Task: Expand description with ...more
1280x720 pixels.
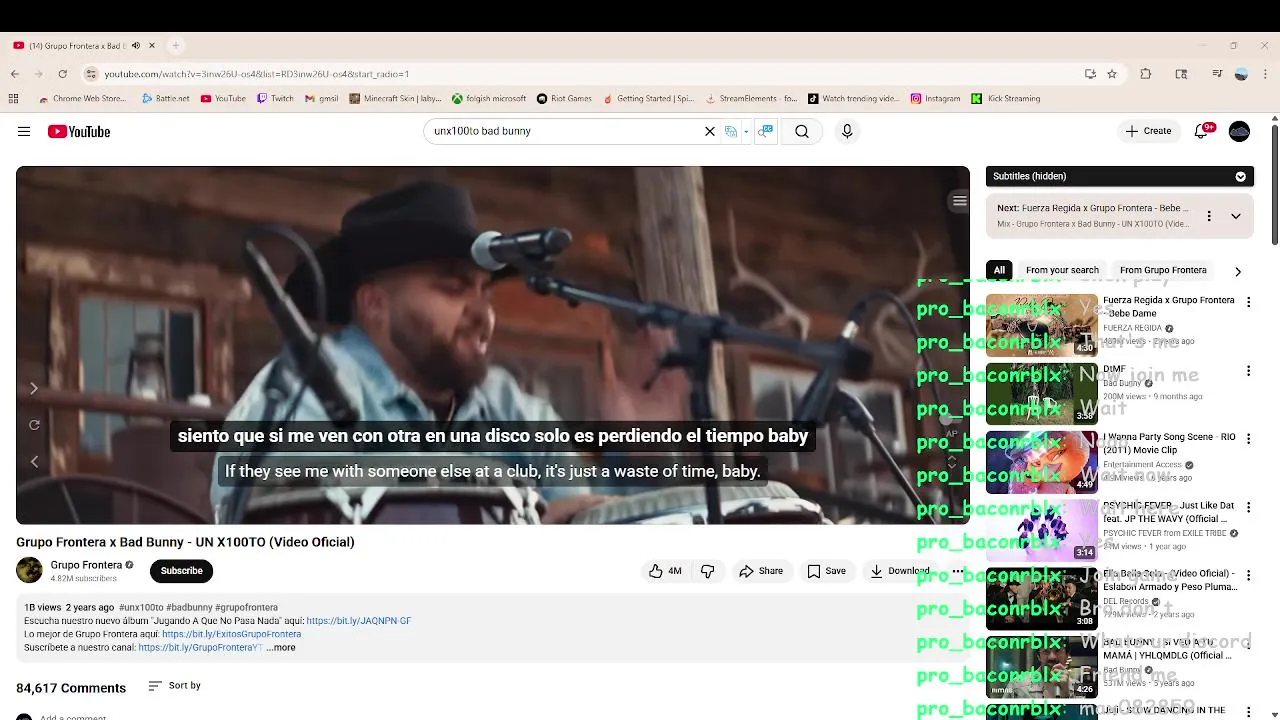Action: click(281, 647)
